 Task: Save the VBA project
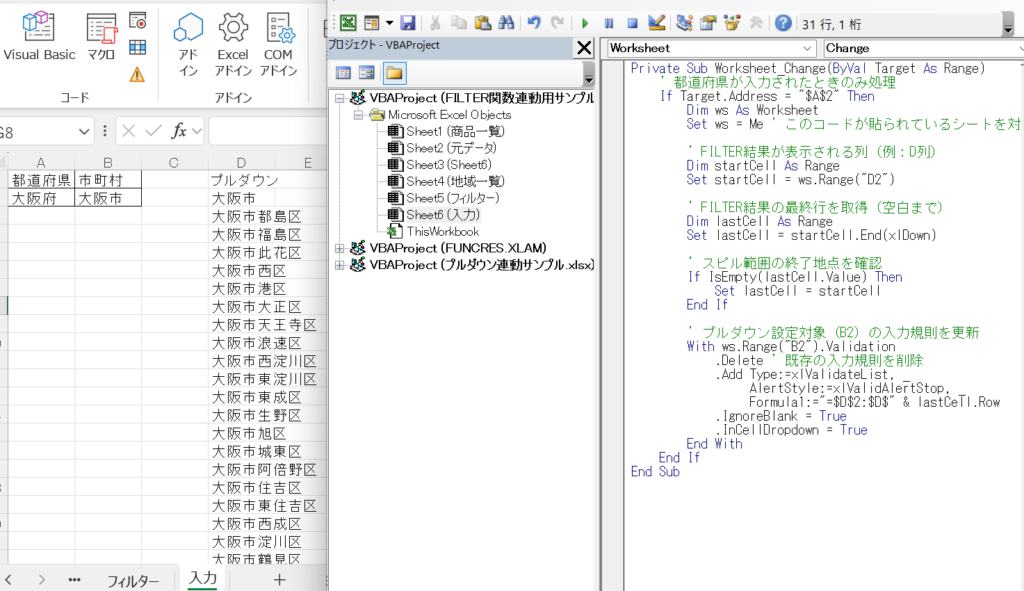click(x=408, y=24)
